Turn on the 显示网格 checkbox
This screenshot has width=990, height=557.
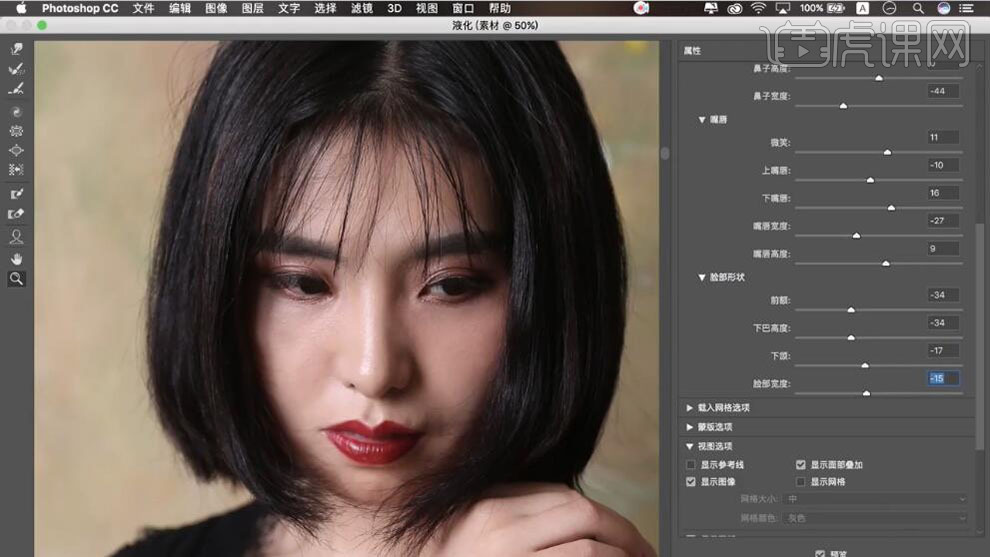click(800, 482)
